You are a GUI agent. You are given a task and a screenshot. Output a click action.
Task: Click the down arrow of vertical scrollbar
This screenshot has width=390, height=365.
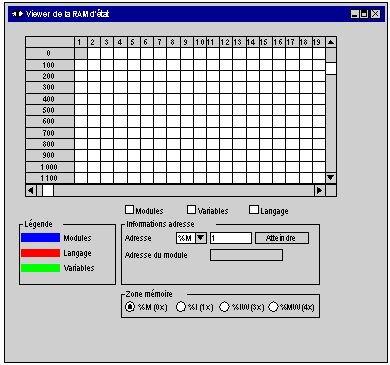tap(331, 178)
